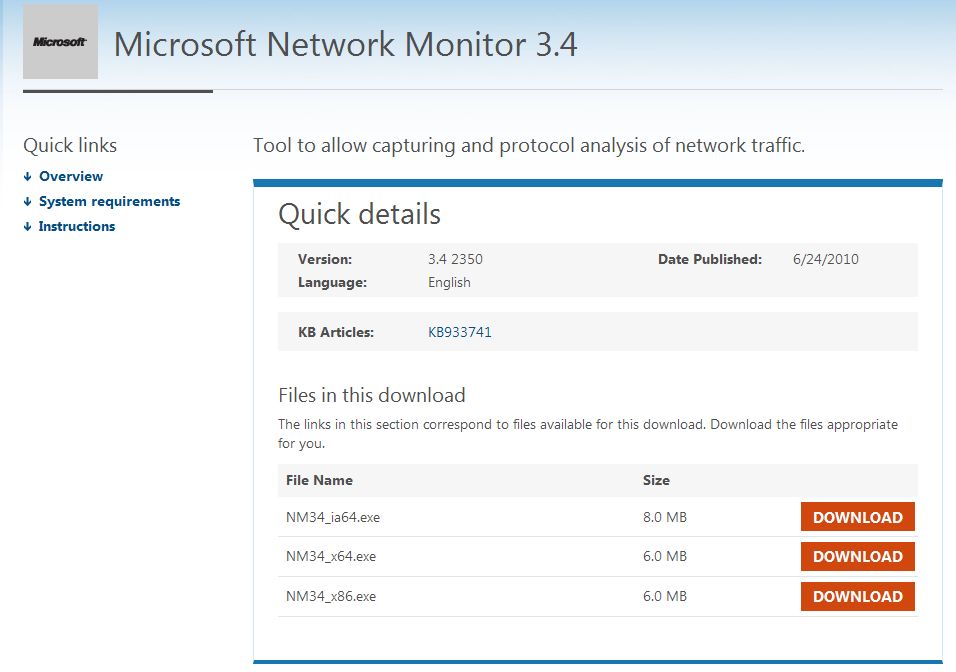Click the File Name column header
The width and height of the screenshot is (956, 672).
[319, 481]
